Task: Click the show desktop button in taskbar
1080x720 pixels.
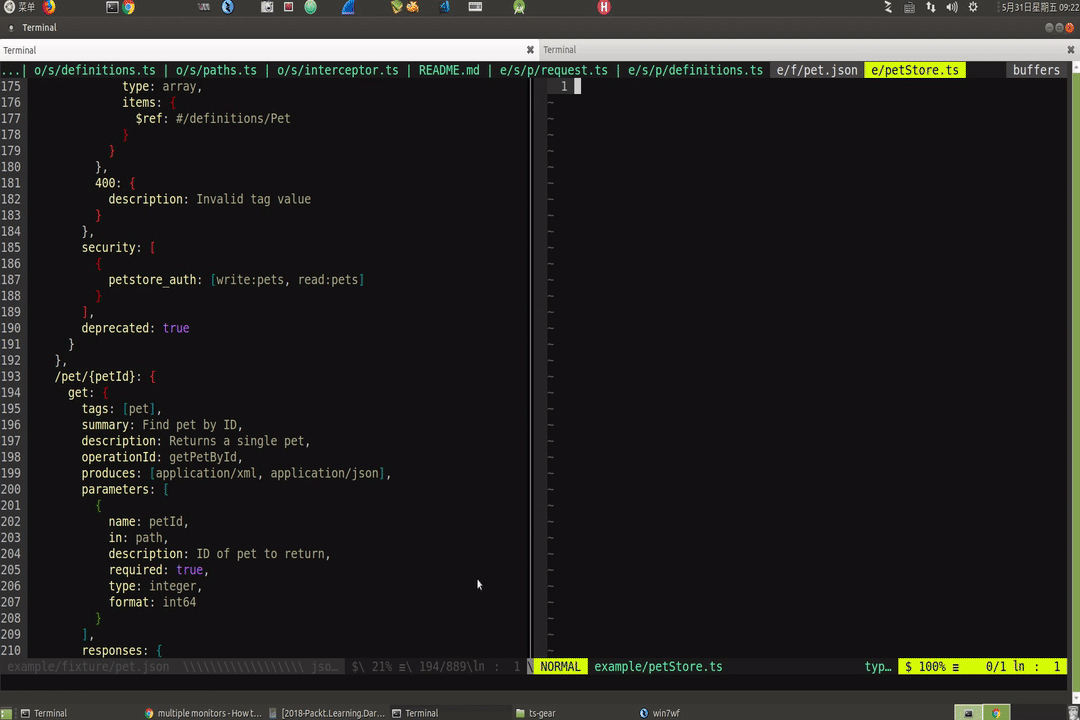Action: coord(6,713)
